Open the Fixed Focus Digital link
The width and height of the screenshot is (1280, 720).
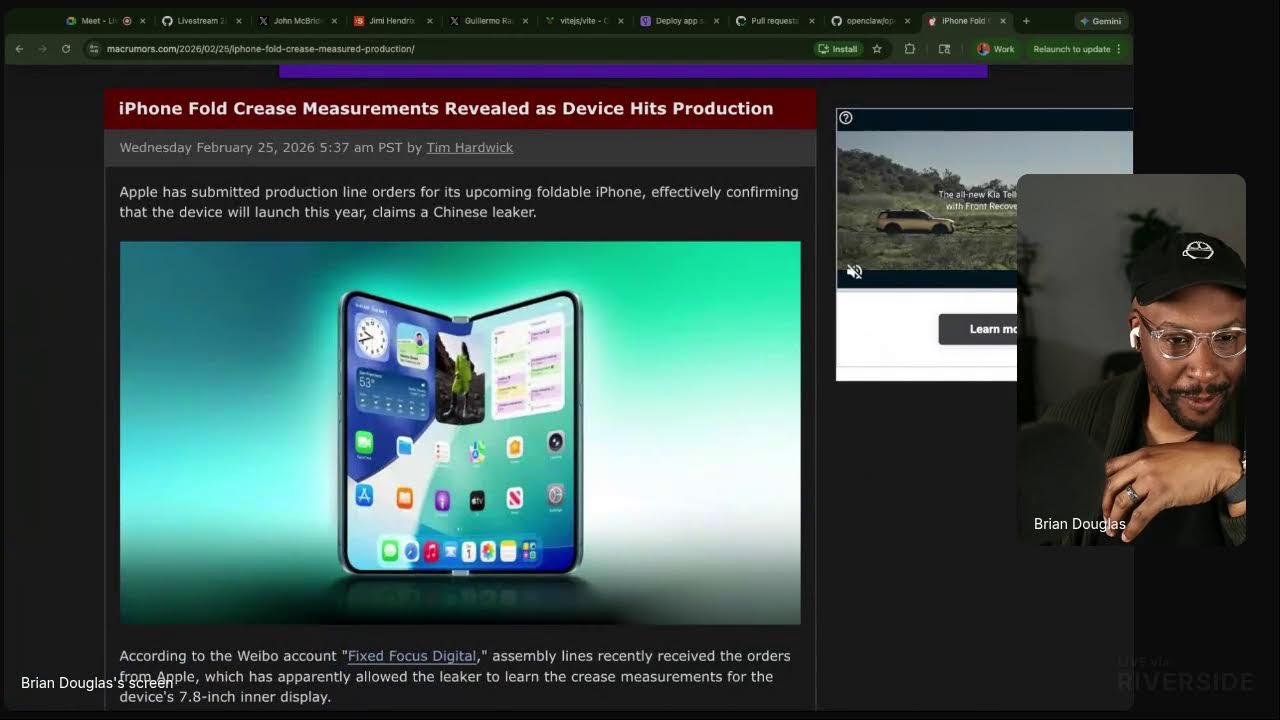tap(412, 656)
